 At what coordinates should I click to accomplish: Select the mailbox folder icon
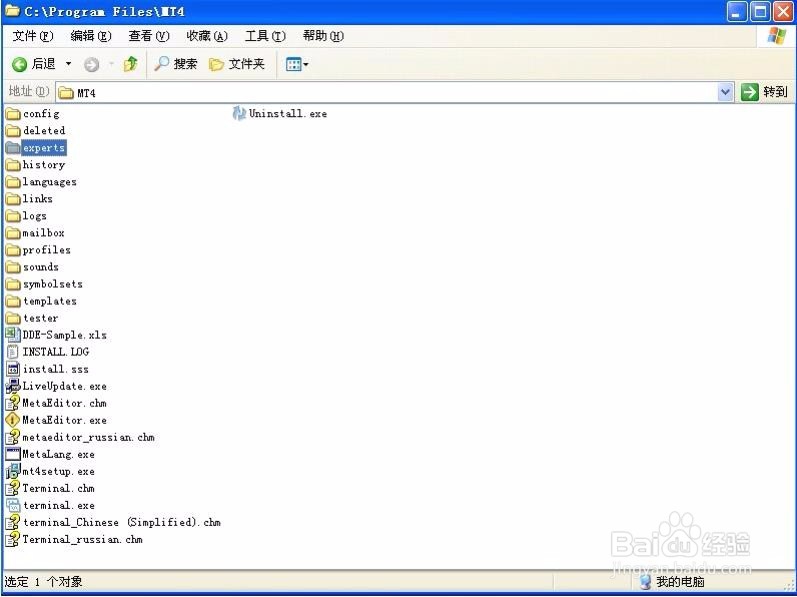[x=13, y=233]
